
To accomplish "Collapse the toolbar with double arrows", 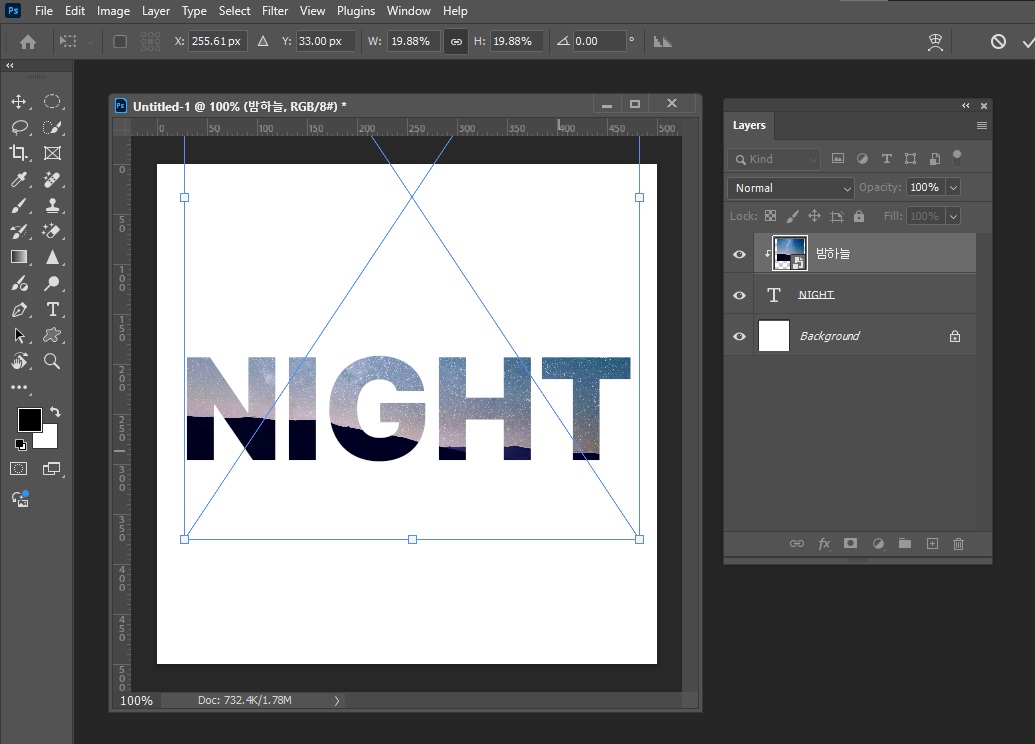I will click(10, 65).
